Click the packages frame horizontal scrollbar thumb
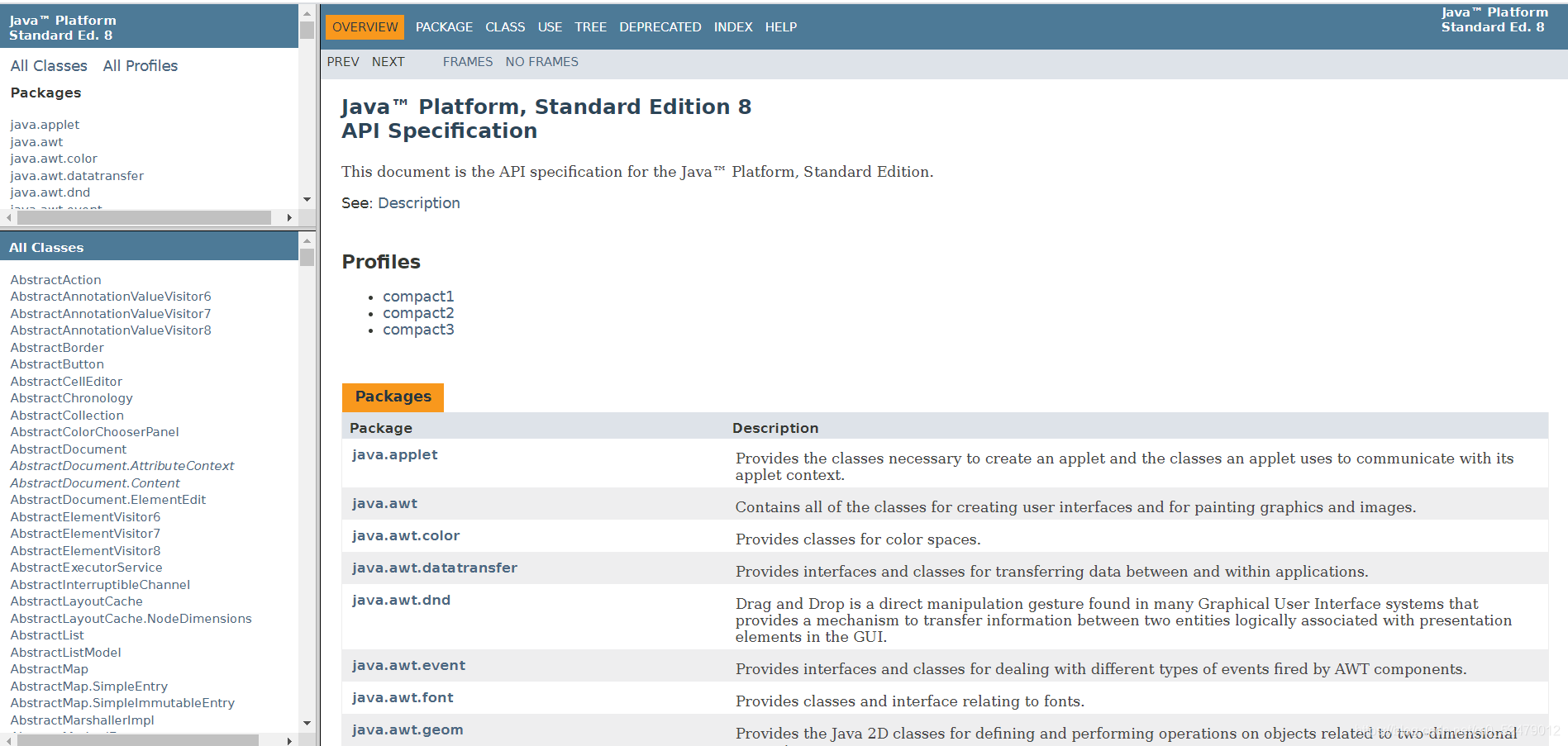 pos(144,218)
